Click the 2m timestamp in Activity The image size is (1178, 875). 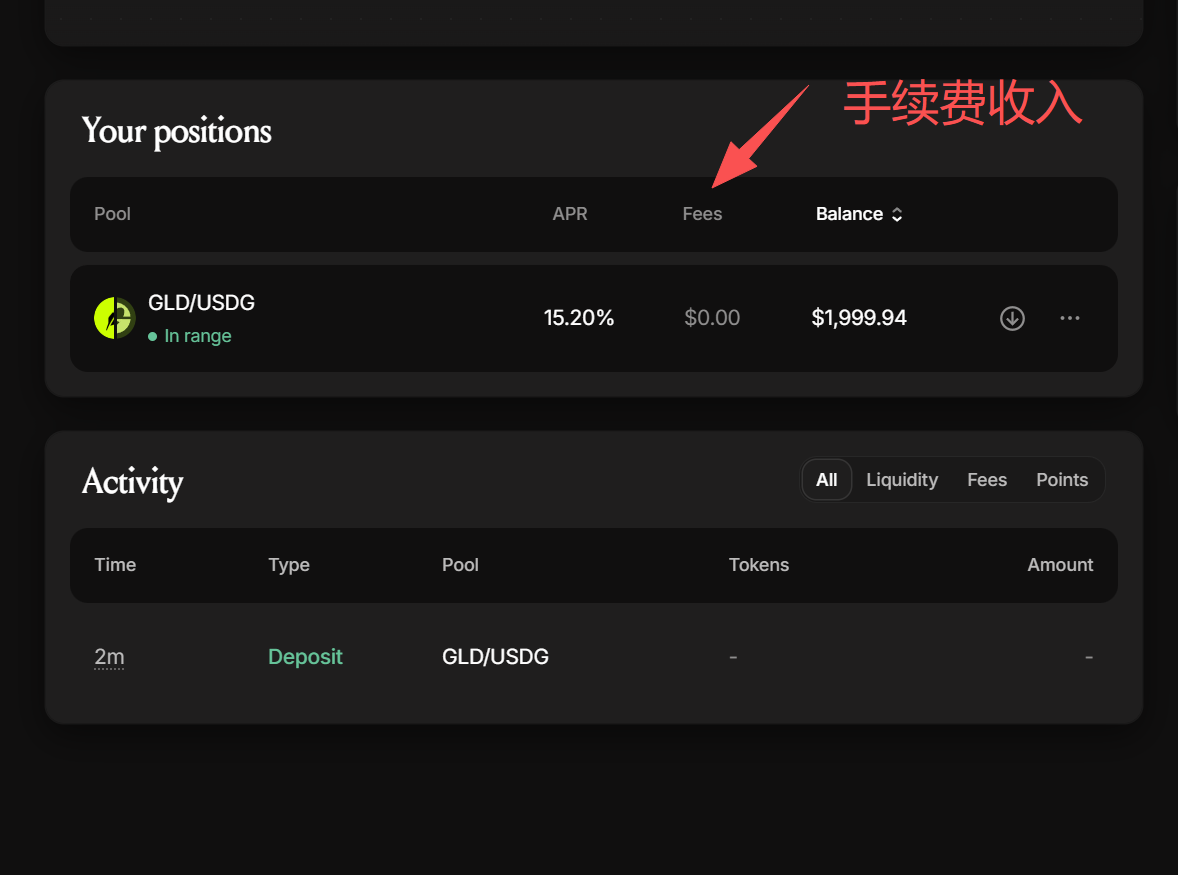[109, 657]
